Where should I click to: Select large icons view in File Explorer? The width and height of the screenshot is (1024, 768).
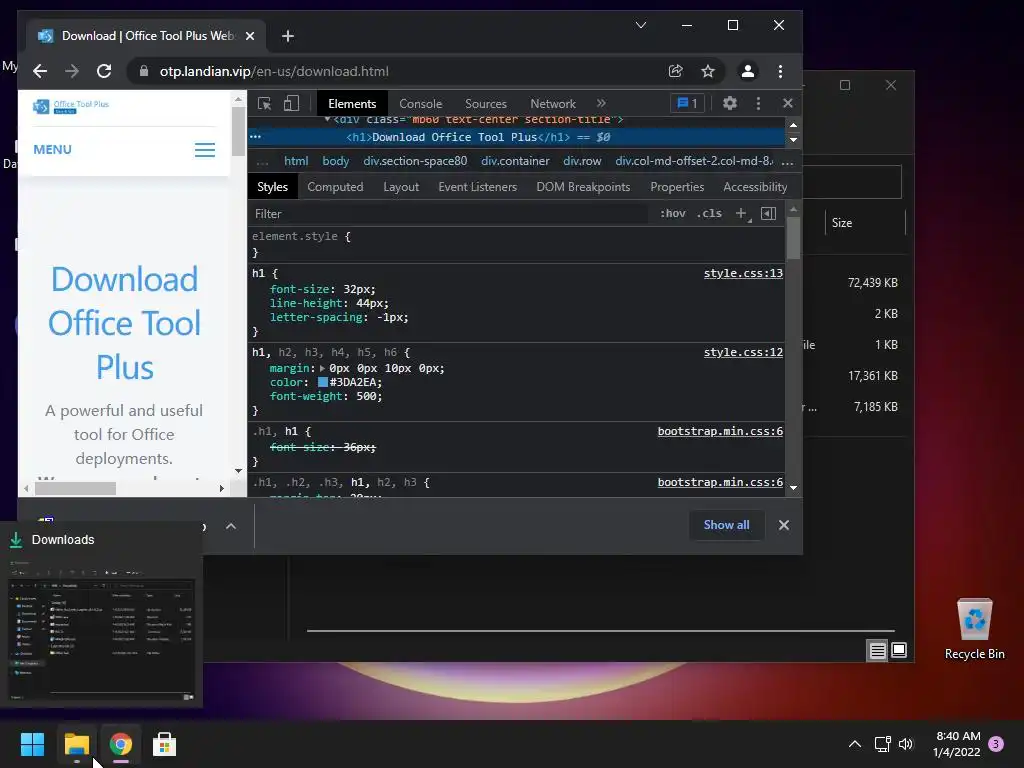coord(899,650)
